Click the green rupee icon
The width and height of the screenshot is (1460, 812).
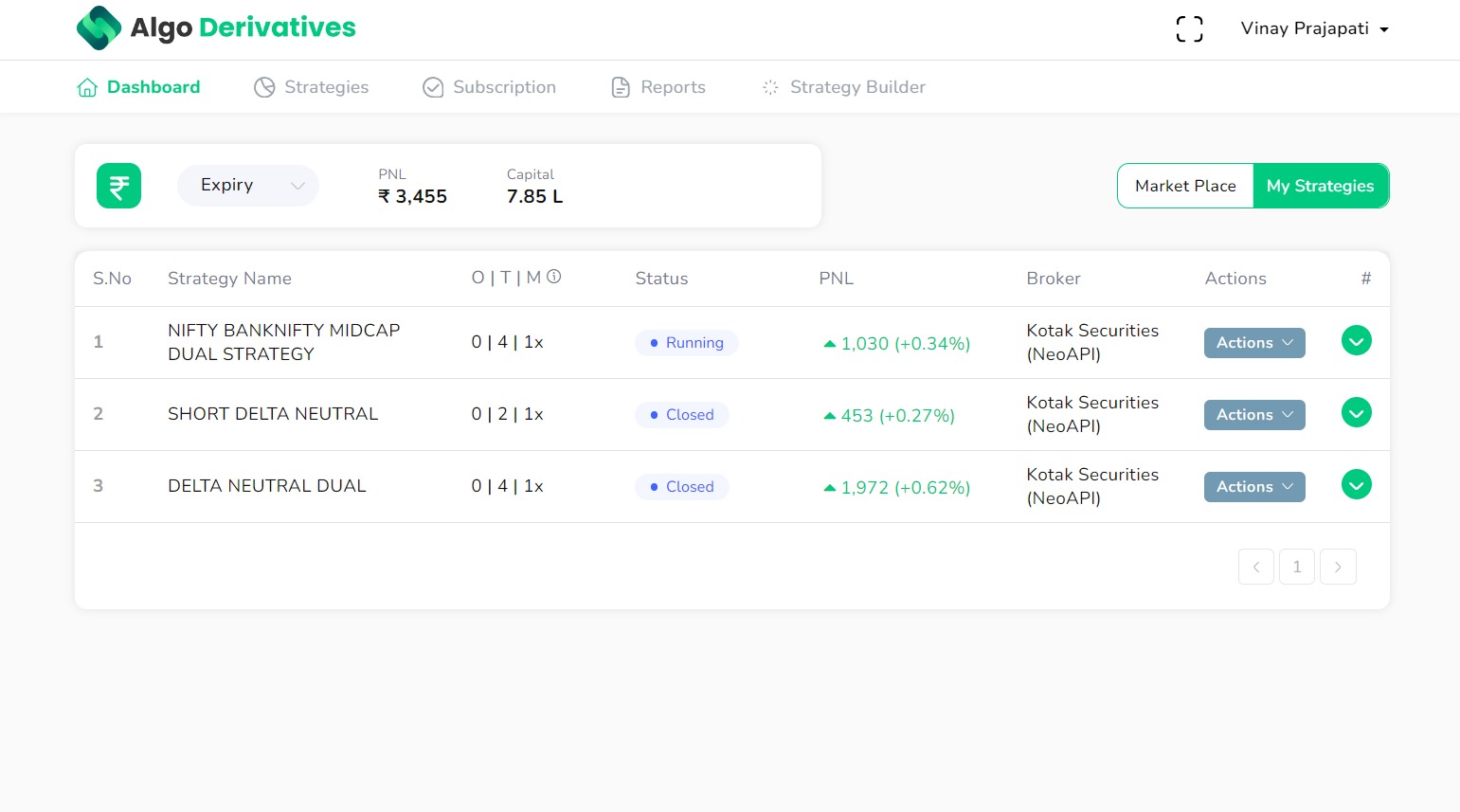118,186
